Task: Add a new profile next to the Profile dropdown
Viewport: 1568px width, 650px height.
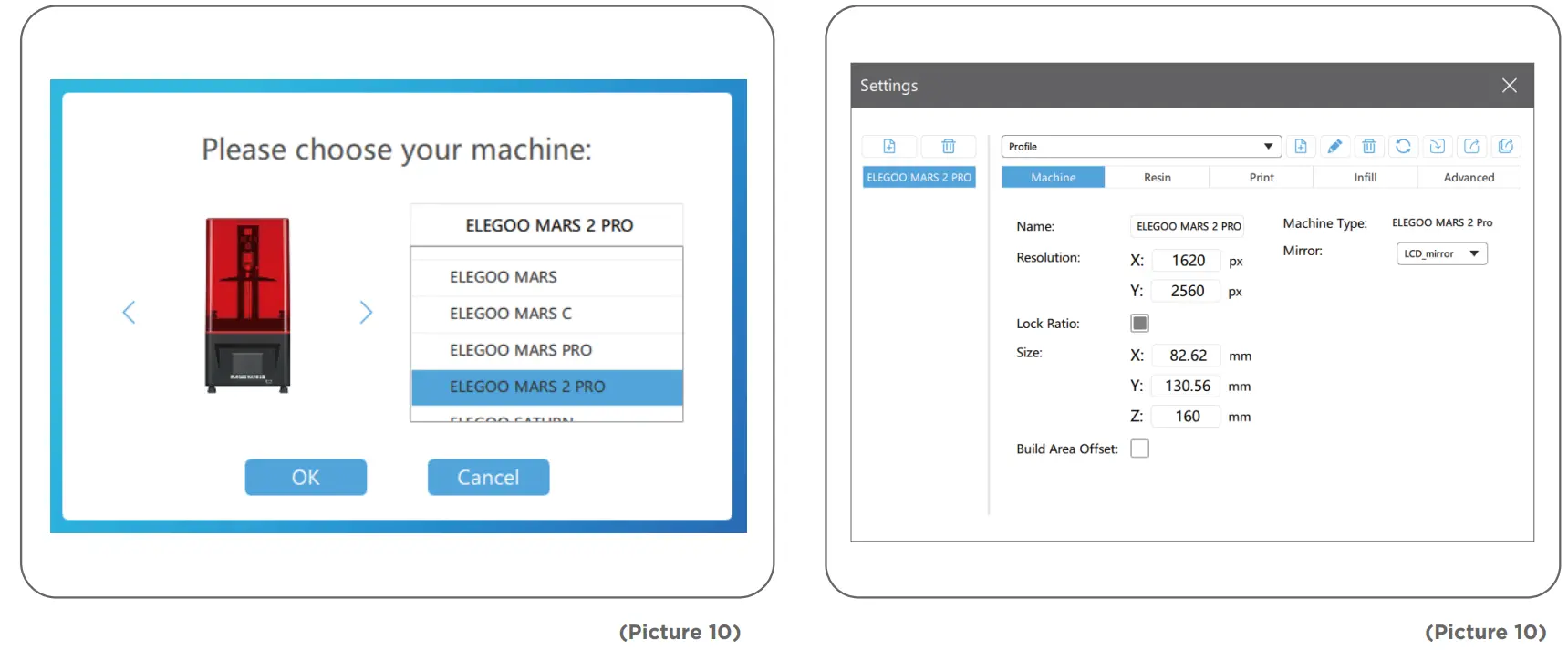Action: tap(1301, 146)
